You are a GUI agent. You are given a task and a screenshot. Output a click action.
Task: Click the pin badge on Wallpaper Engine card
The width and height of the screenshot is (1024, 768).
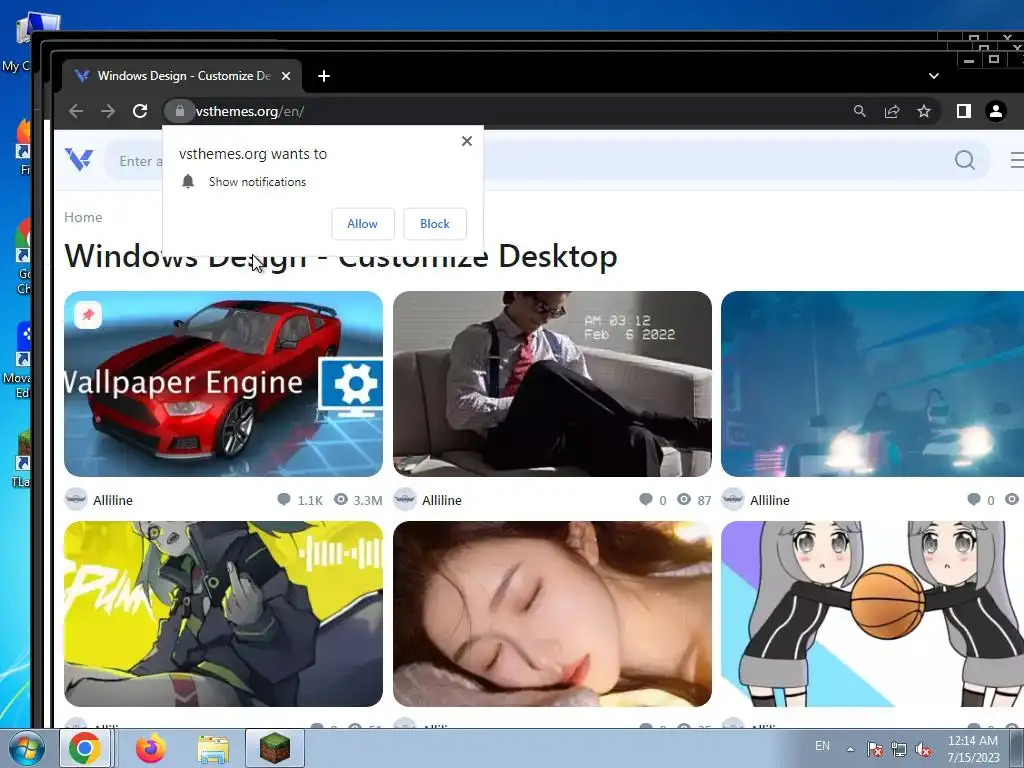click(88, 315)
